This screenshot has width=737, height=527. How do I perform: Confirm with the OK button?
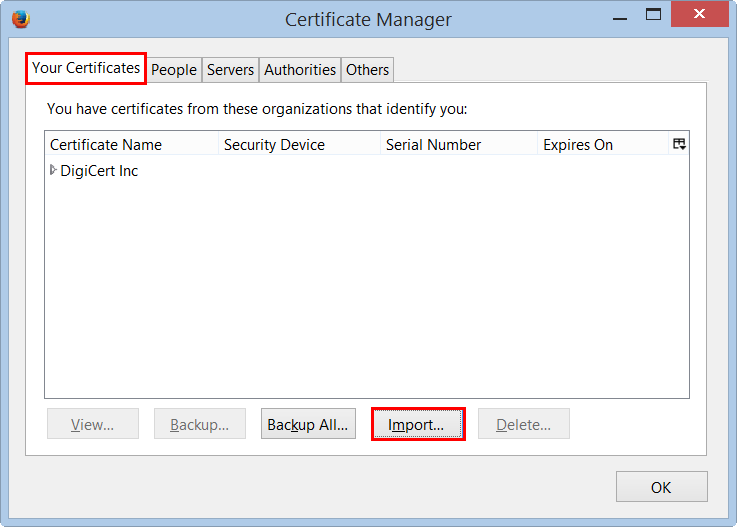tap(661, 487)
